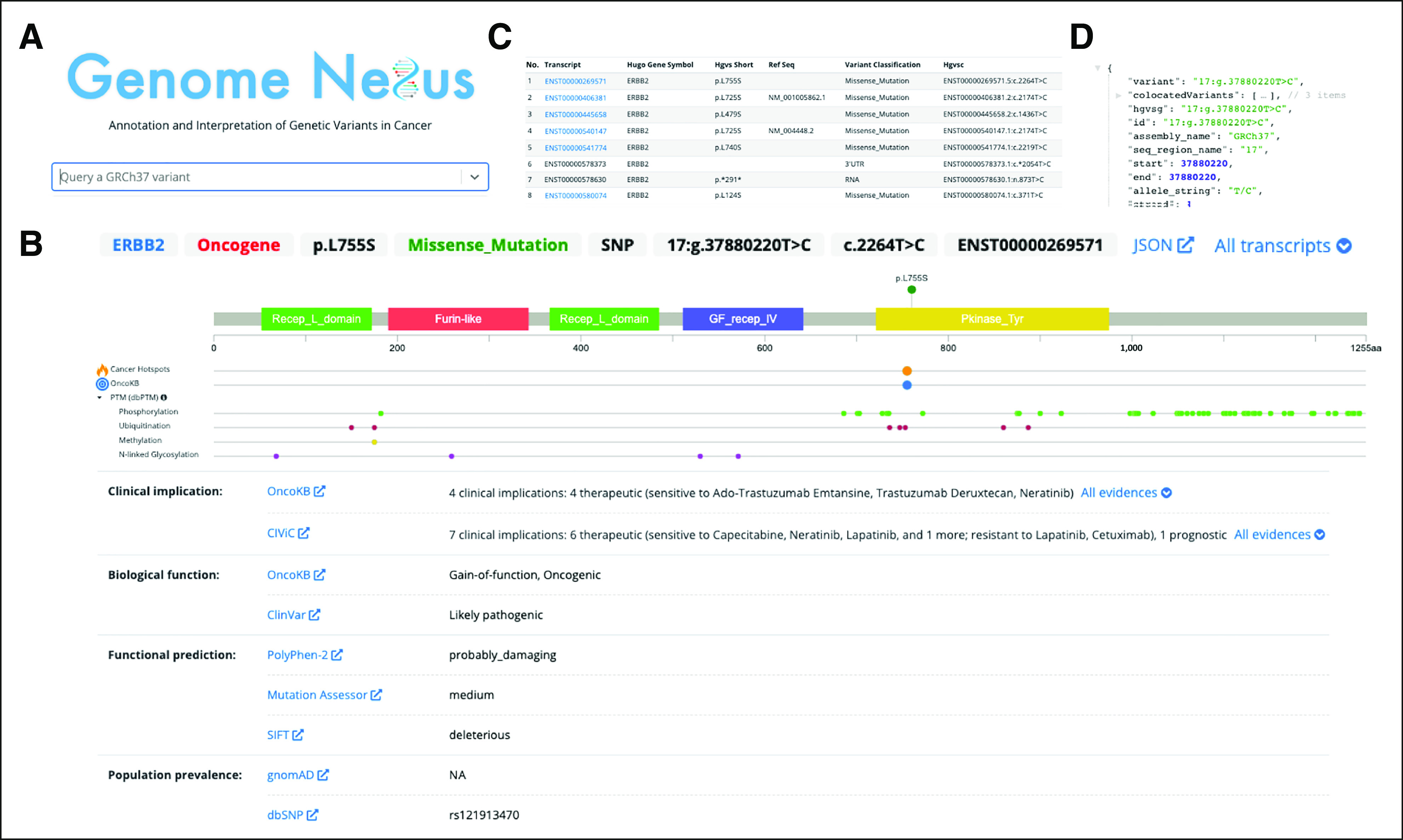This screenshot has width=1403, height=840.
Task: Click the Hgvsc column header
Action: point(954,64)
